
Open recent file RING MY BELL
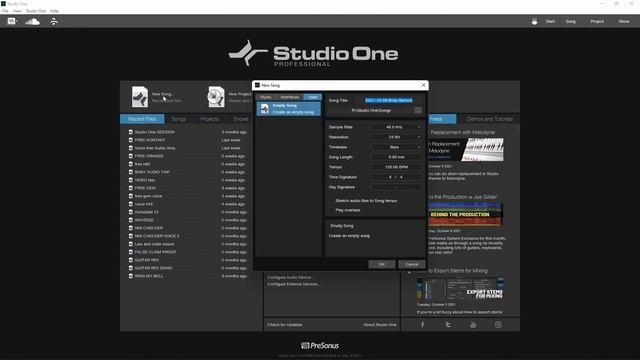coord(149,276)
